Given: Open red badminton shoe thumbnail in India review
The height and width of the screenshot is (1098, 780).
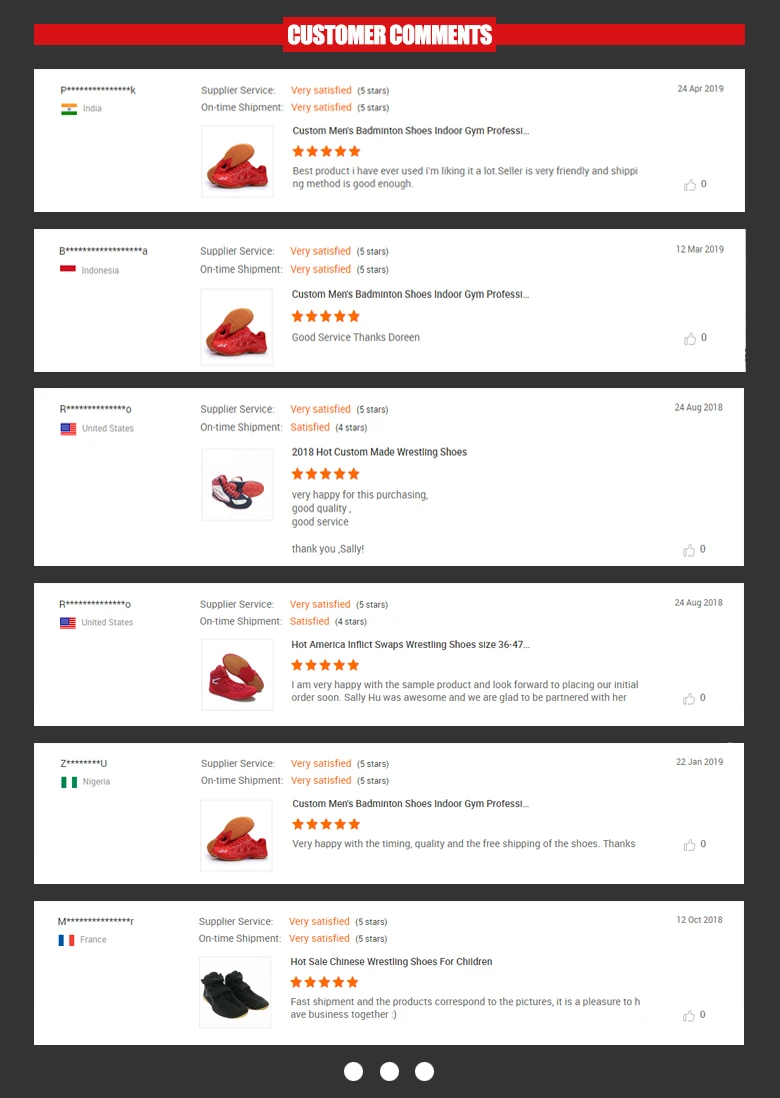Looking at the screenshot, I should pos(237,161).
